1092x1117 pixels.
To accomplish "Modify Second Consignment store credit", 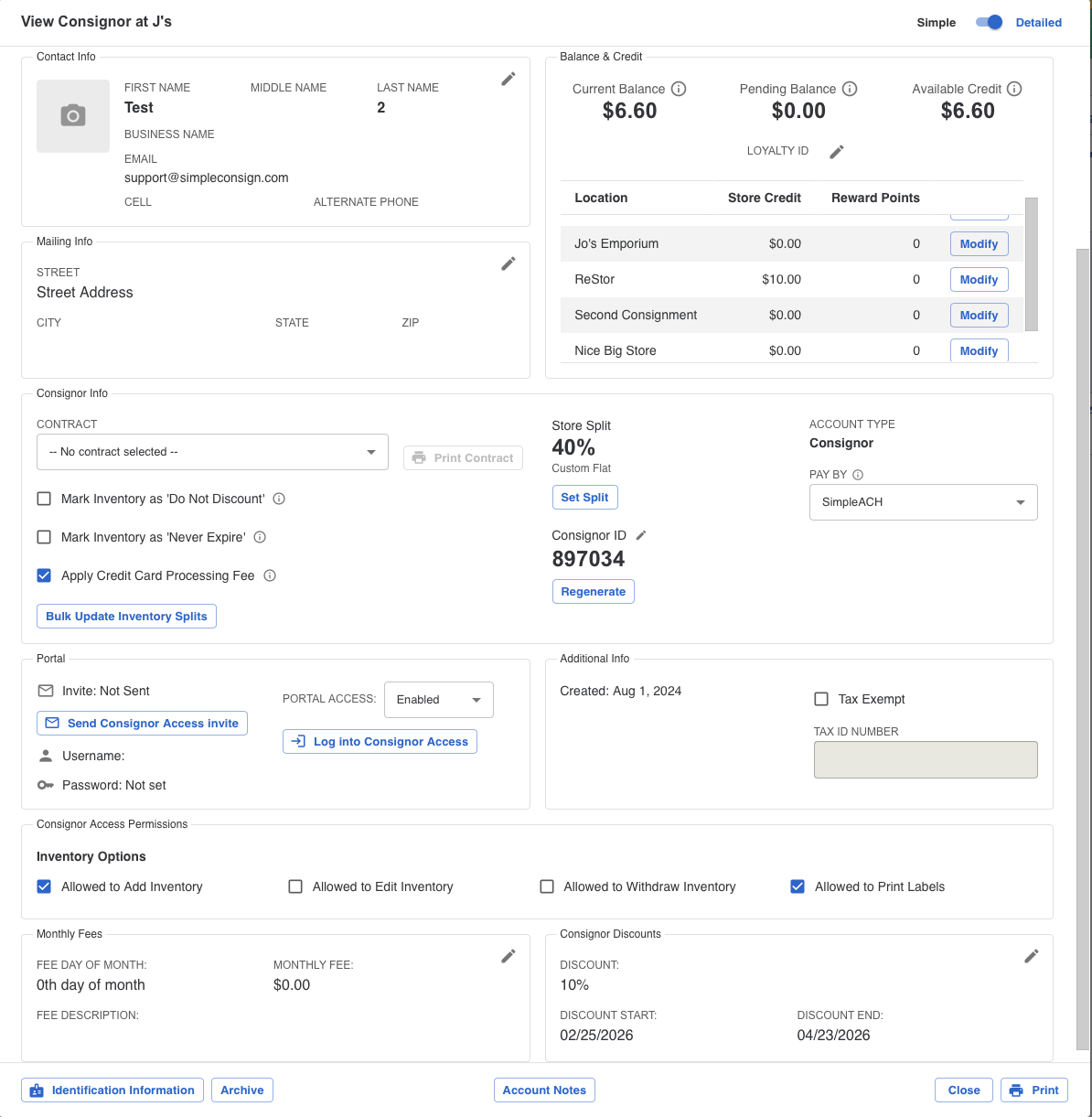I will 979,316.
